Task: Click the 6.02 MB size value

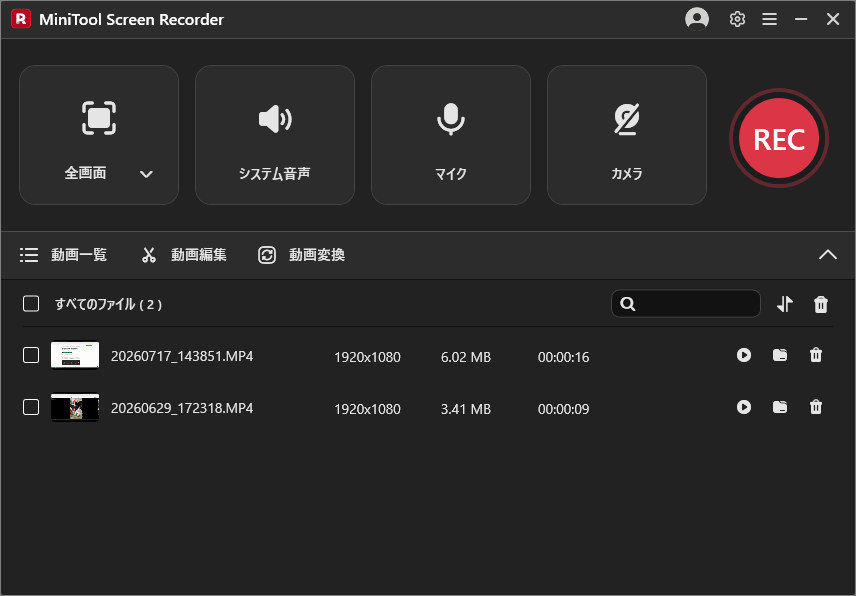Action: coord(466,357)
